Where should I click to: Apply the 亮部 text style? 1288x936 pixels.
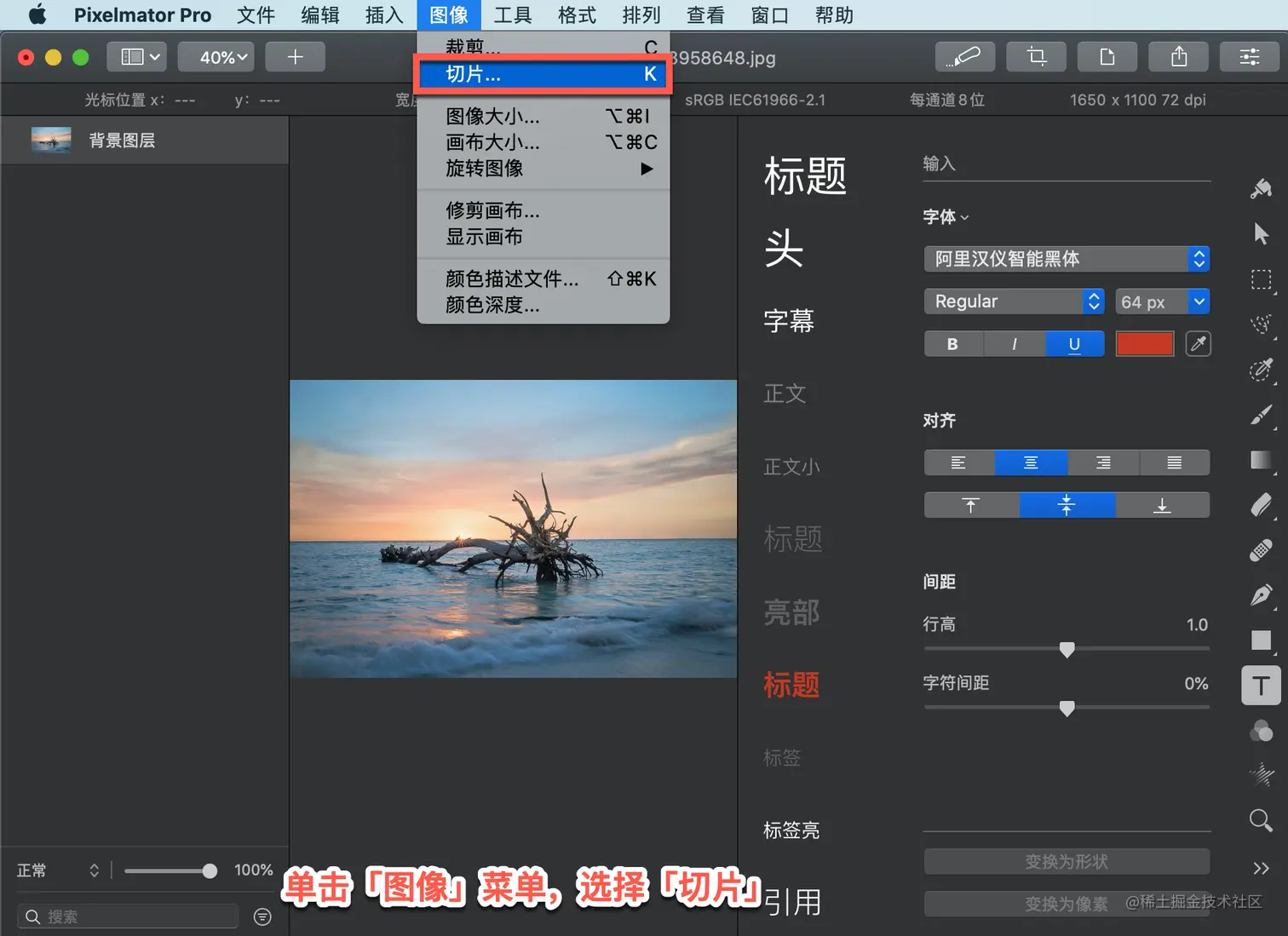coord(791,612)
